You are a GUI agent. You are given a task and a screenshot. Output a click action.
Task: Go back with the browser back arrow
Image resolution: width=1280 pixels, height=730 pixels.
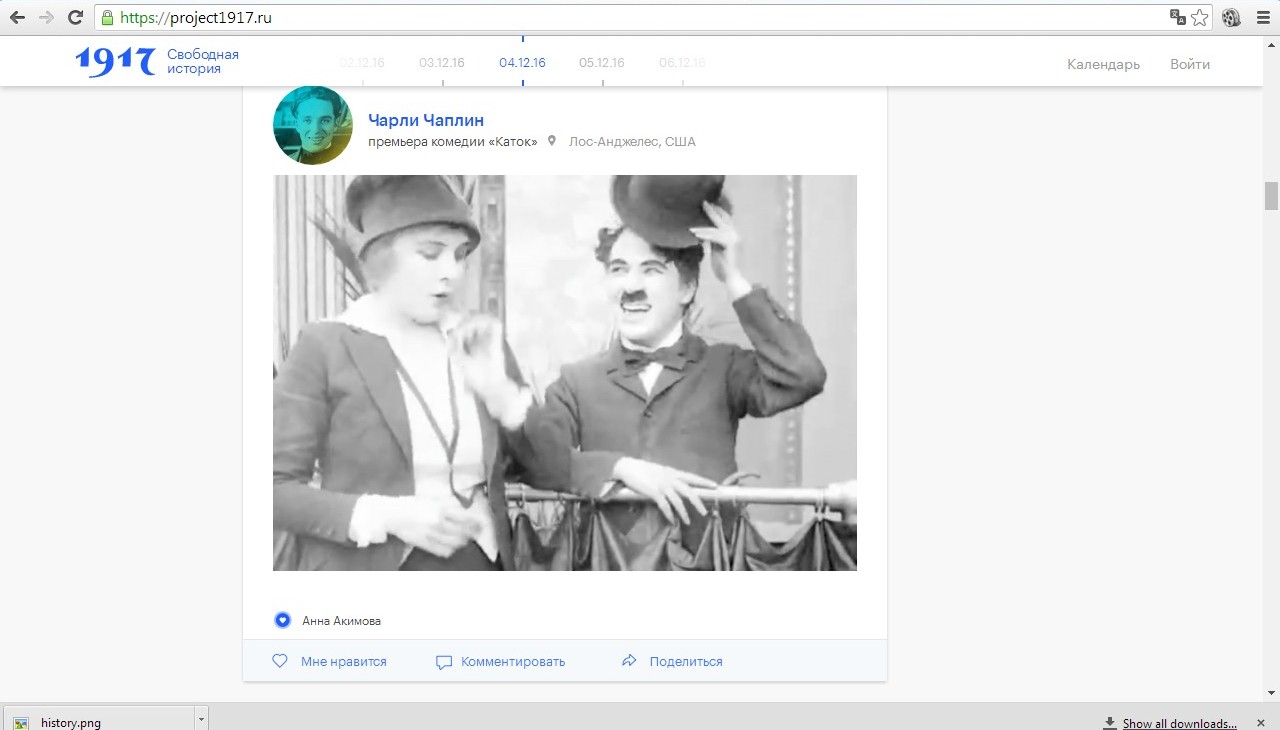17,18
